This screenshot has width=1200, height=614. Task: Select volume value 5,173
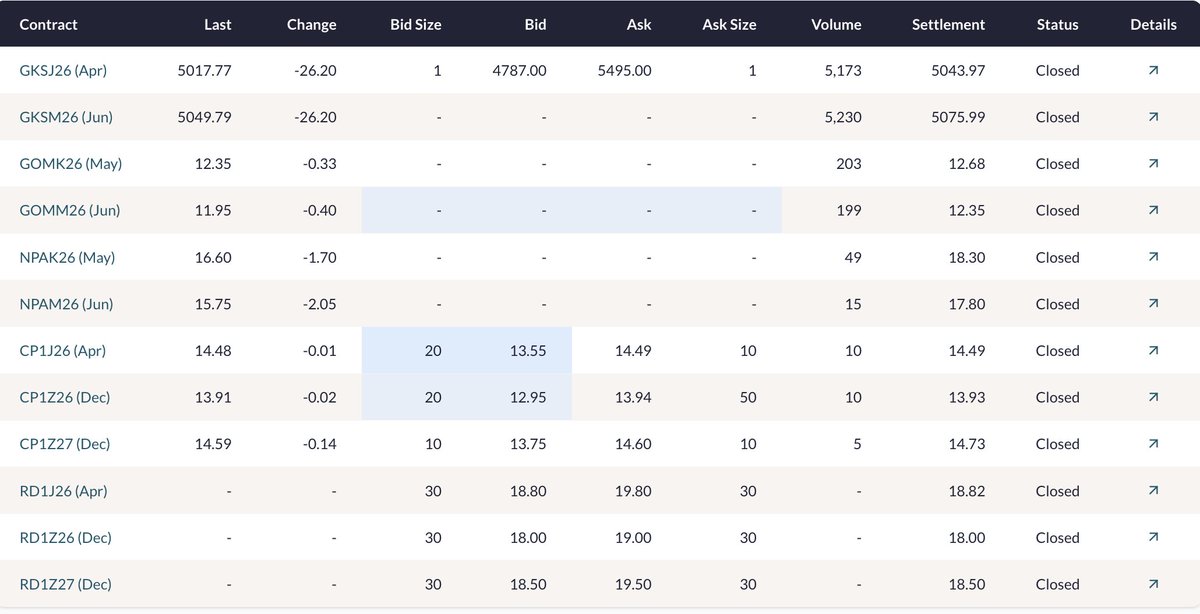coord(843,70)
